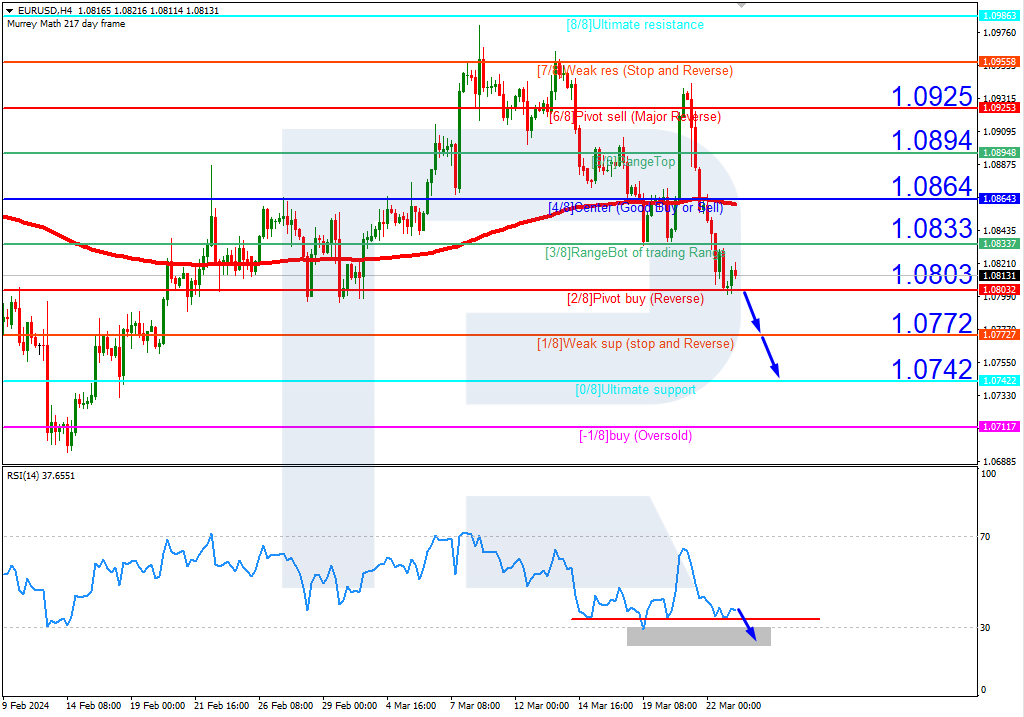Click the 1.08131 current price tag on axis
The width and height of the screenshot is (1024, 717).
pyautogui.click(x=999, y=276)
